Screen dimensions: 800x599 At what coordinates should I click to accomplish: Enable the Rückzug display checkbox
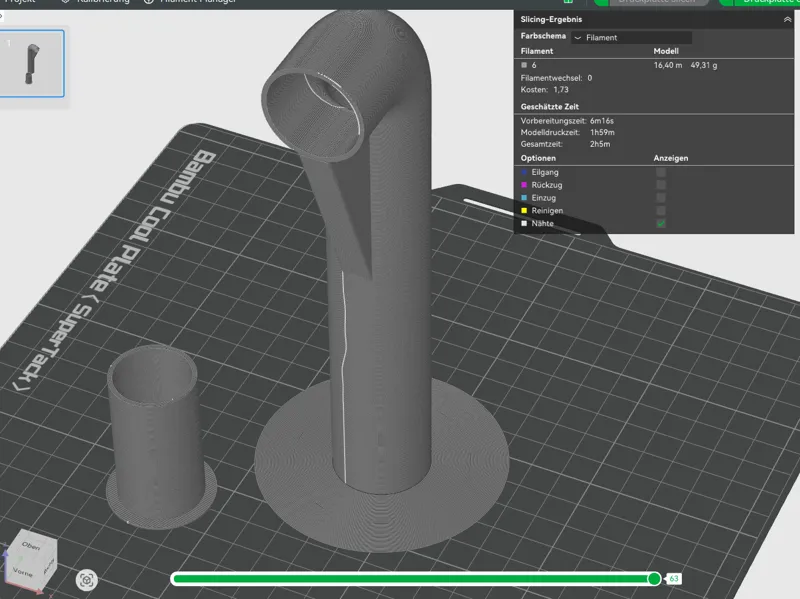(661, 185)
